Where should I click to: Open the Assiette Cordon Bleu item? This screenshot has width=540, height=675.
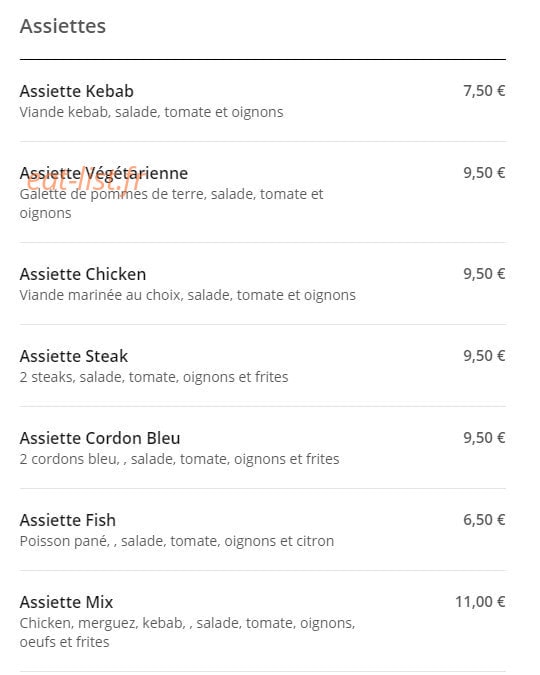100,438
